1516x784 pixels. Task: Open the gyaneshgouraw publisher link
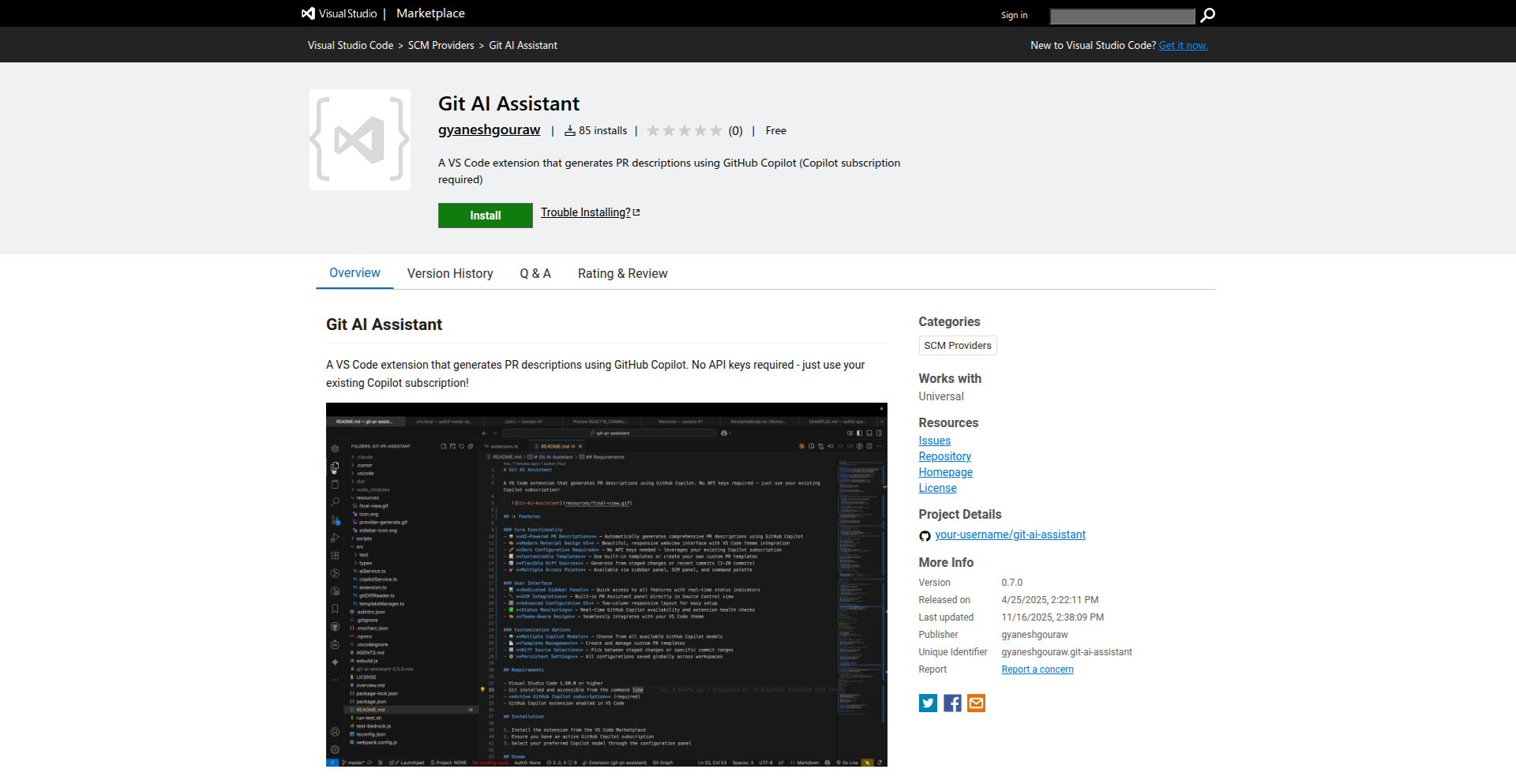point(489,130)
